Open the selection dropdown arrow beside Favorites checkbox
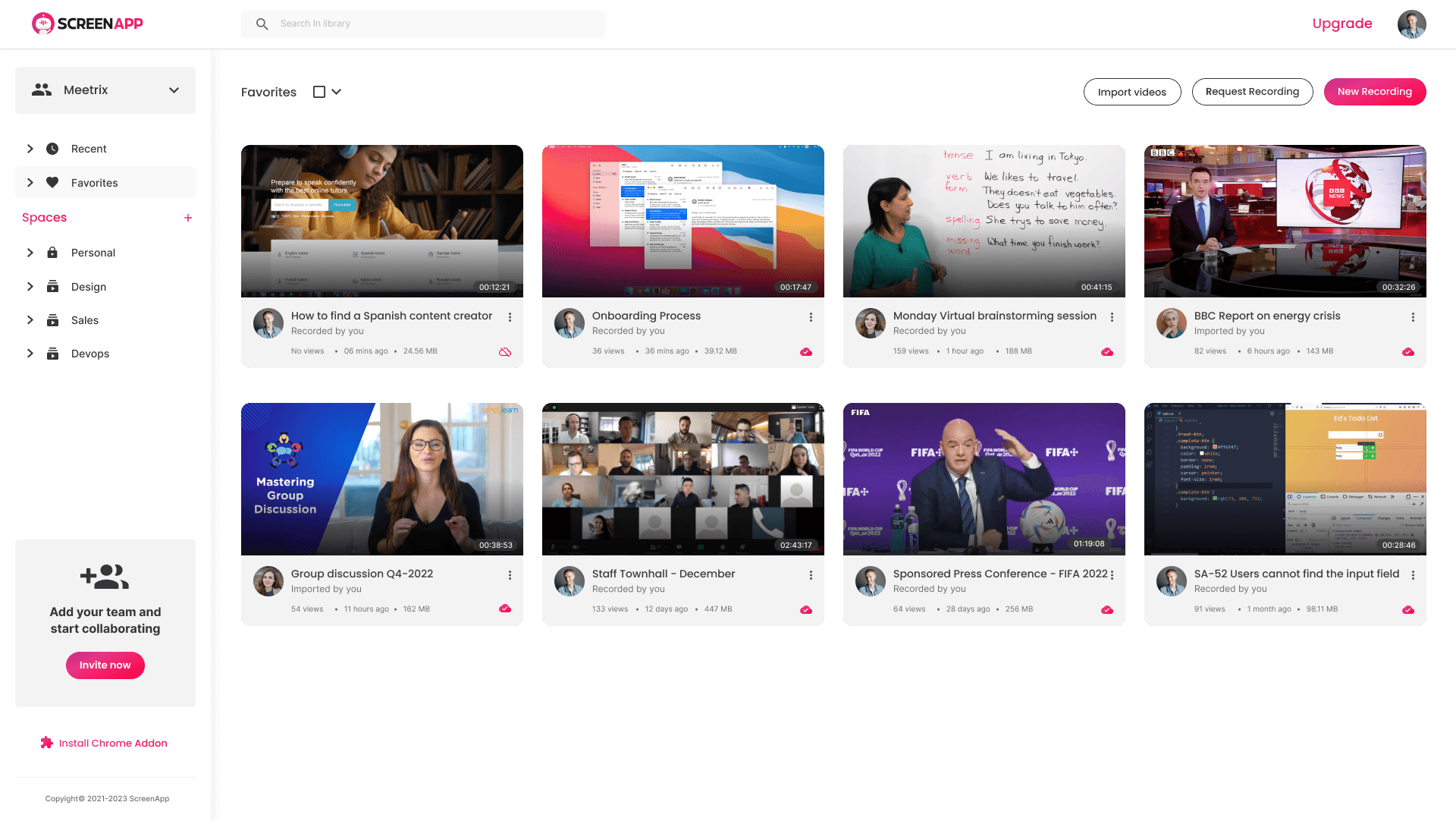This screenshot has width=1456, height=821. tap(337, 92)
